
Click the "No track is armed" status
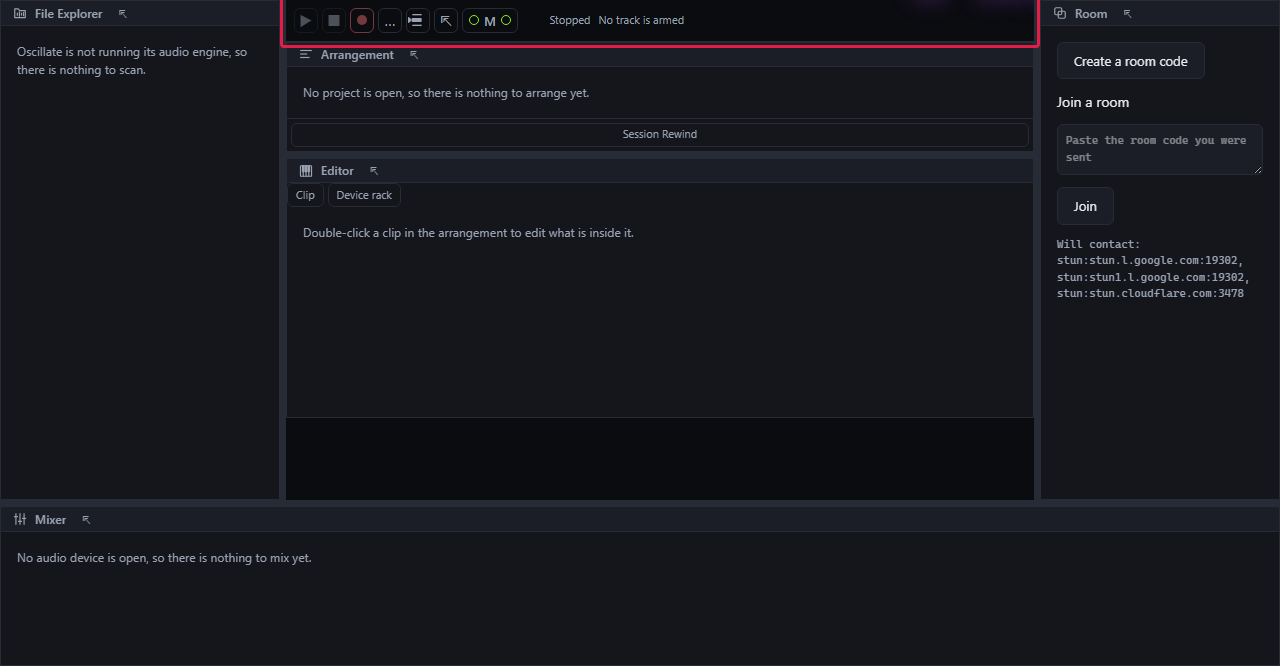coord(641,20)
